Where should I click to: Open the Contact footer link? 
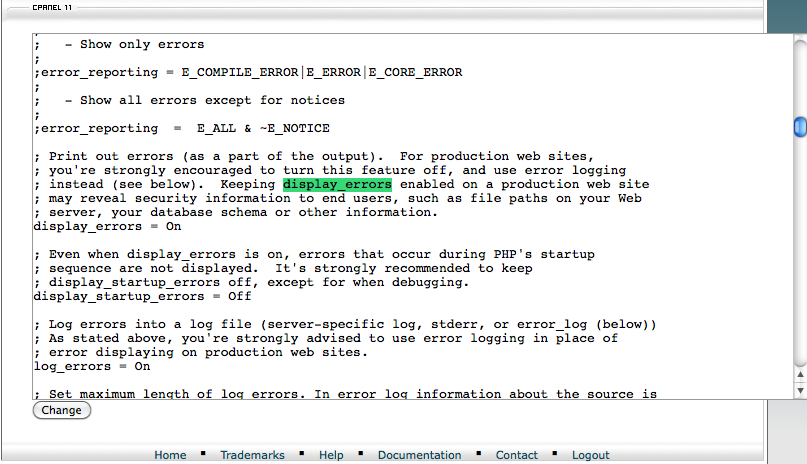click(516, 455)
